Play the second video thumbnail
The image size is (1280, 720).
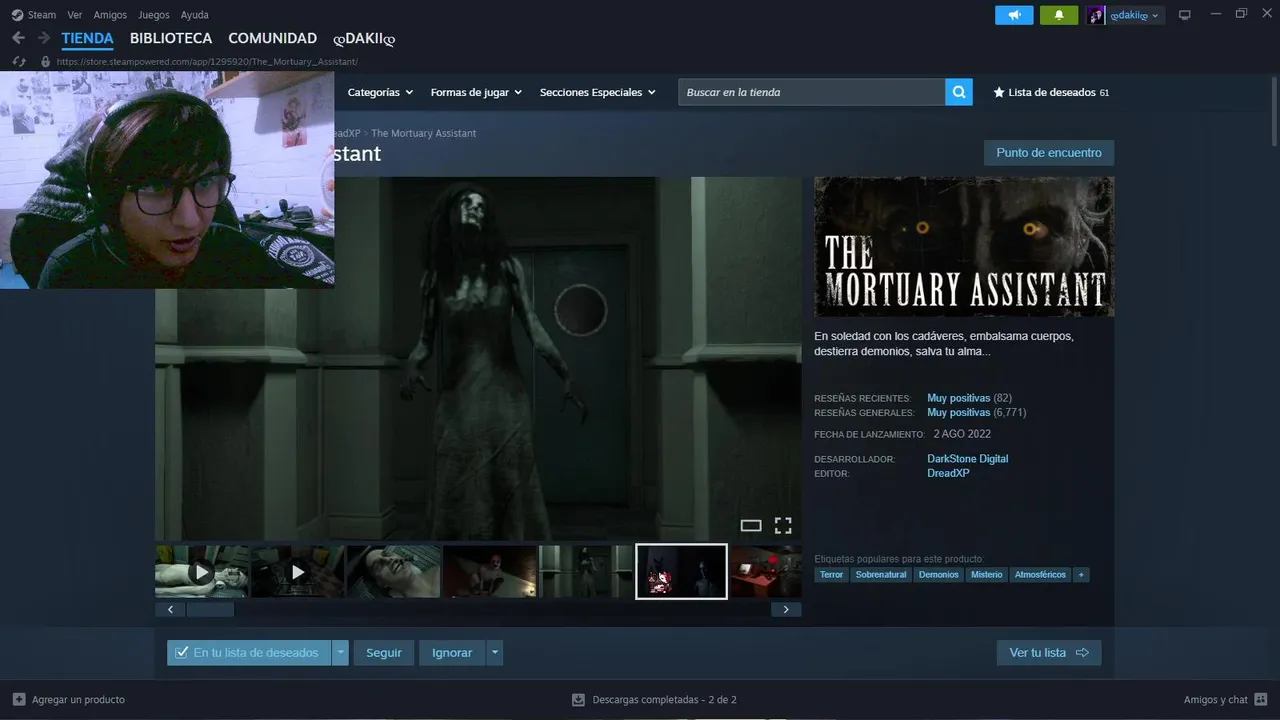297,572
